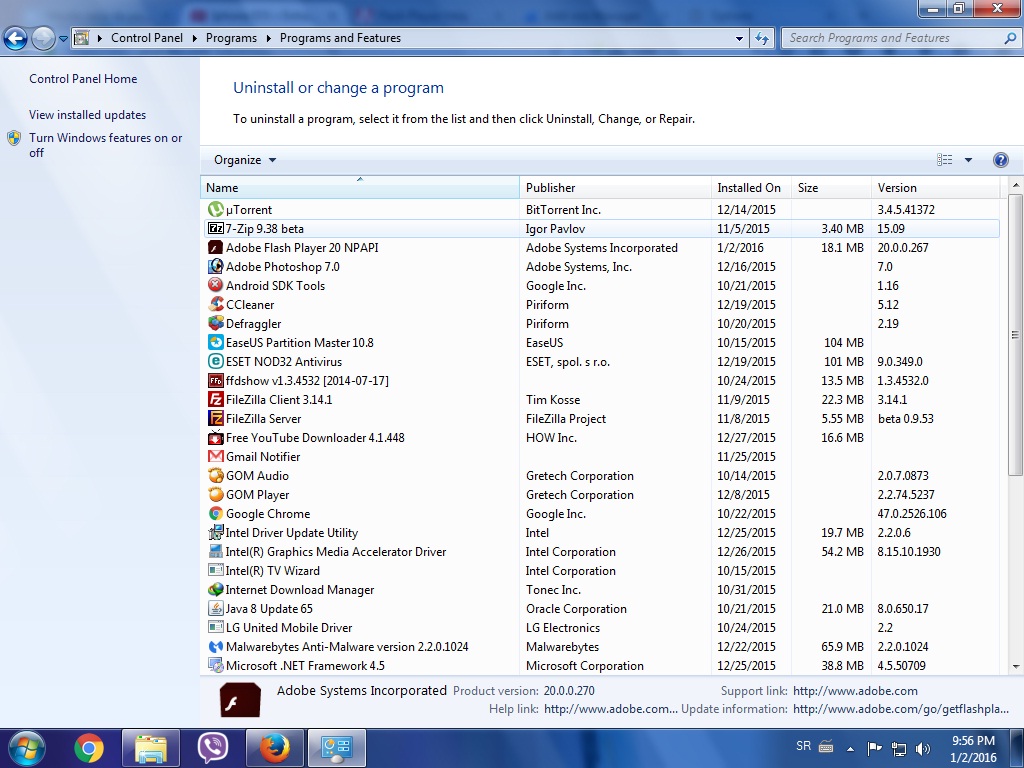This screenshot has height=768, width=1024.
Task: Open the recent pages dropdown arrow
Action: click(x=63, y=39)
